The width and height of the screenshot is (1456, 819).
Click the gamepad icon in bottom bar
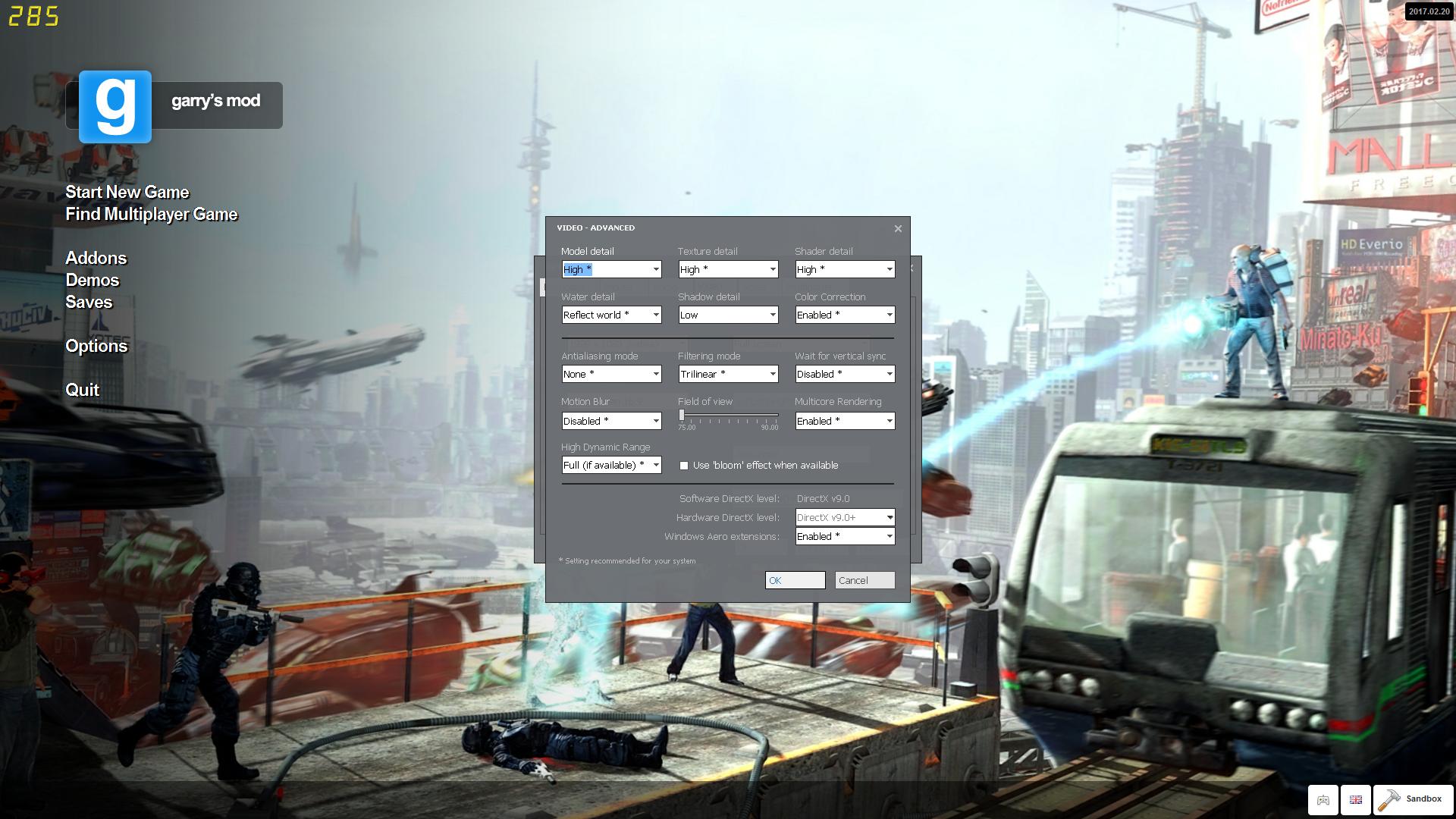(x=1323, y=799)
